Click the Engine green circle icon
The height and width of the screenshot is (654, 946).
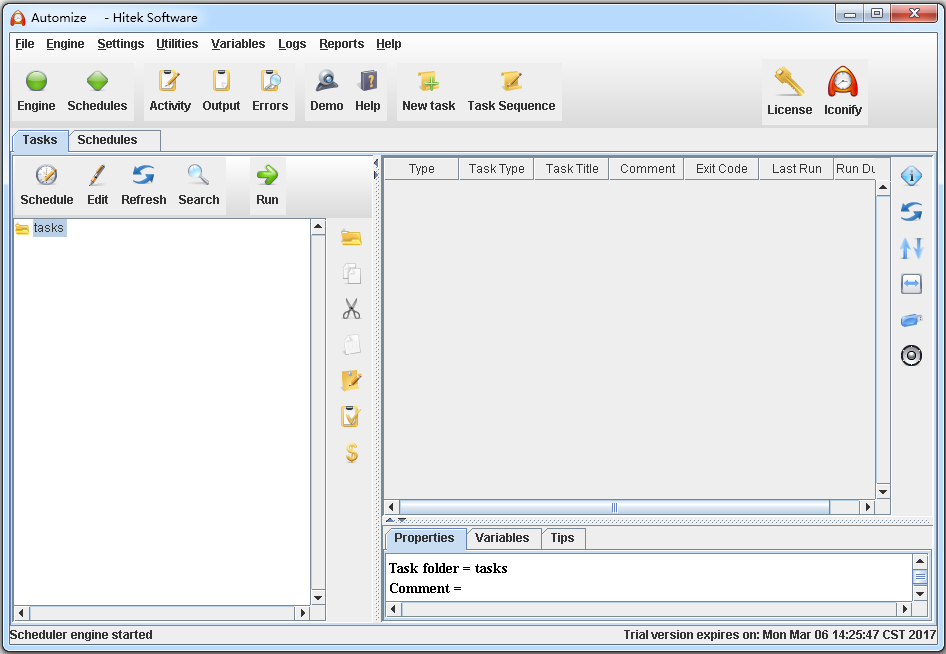(x=36, y=81)
